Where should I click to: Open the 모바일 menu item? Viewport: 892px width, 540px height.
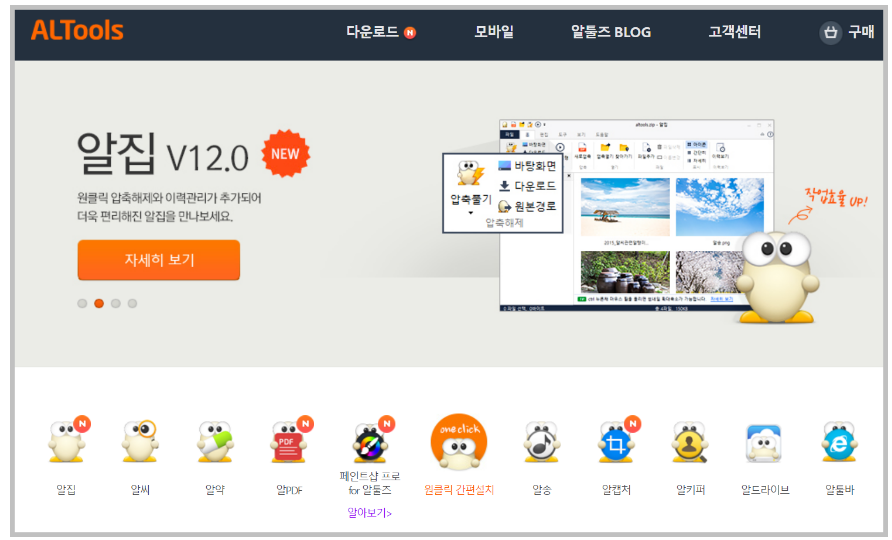tap(494, 31)
